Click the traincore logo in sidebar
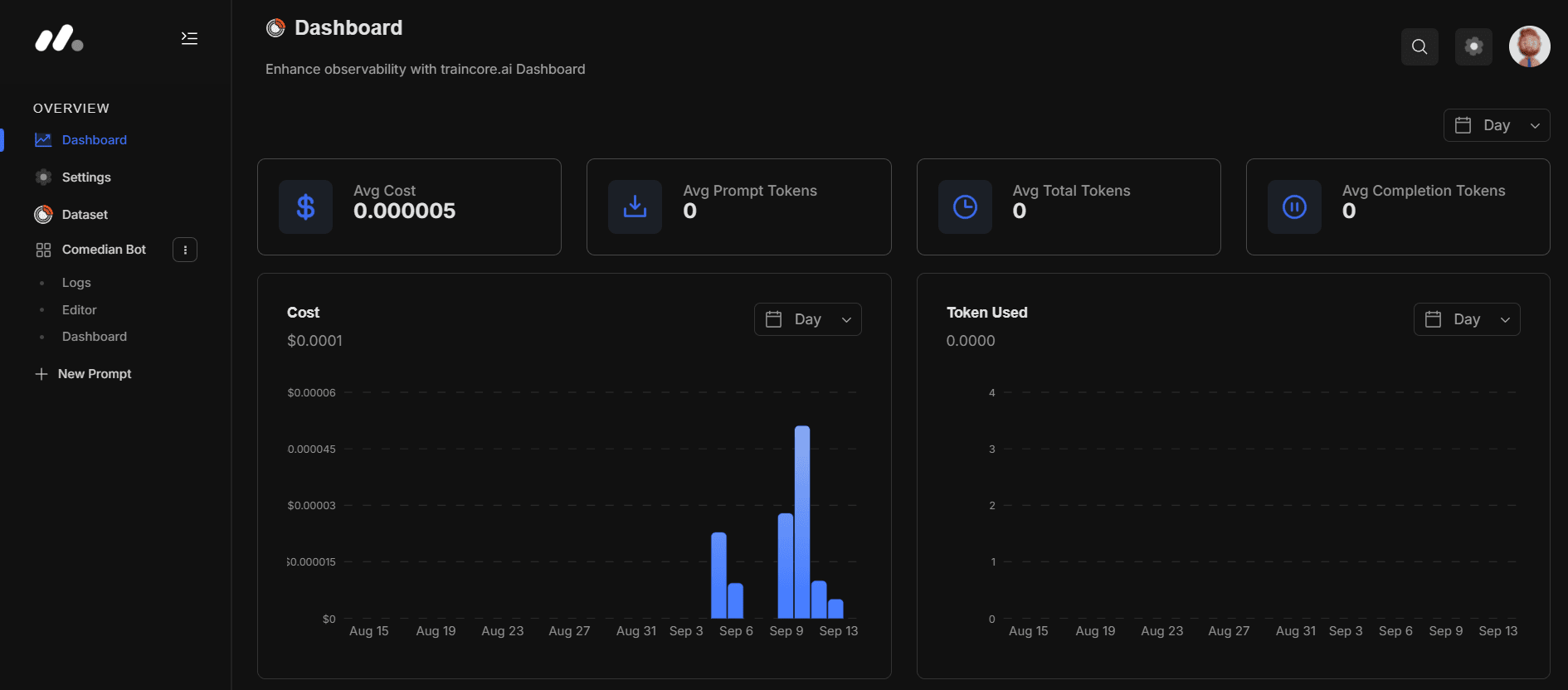 pos(59,39)
